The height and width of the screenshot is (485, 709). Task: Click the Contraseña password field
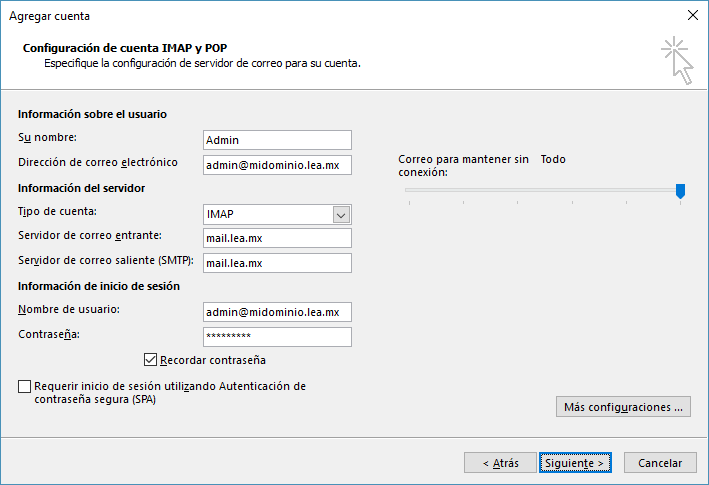tap(277, 337)
